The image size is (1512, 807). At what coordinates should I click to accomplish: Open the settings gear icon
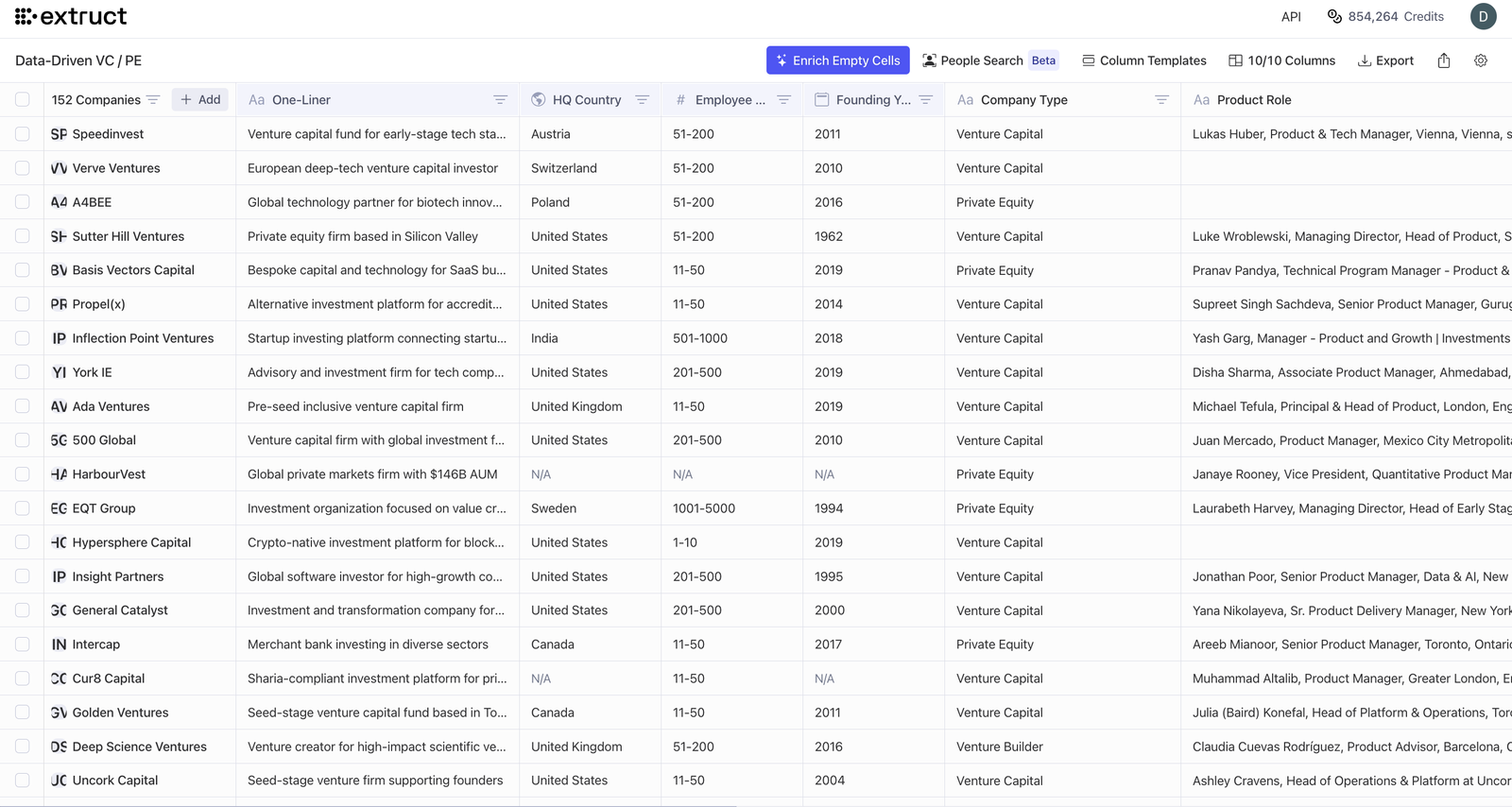point(1481,60)
